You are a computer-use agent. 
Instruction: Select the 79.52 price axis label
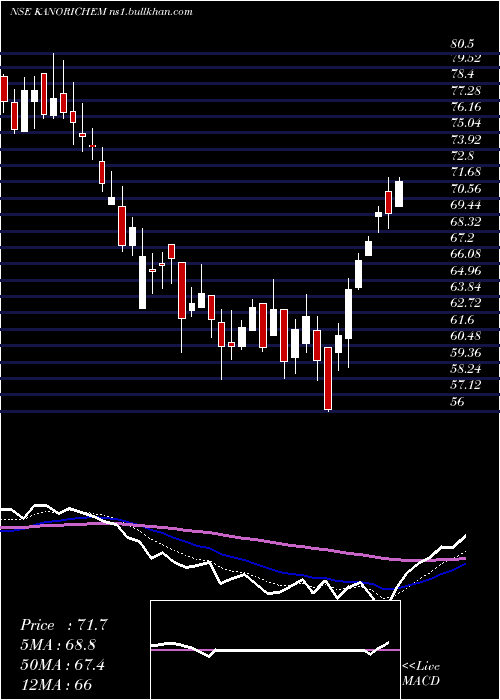pyautogui.click(x=466, y=58)
